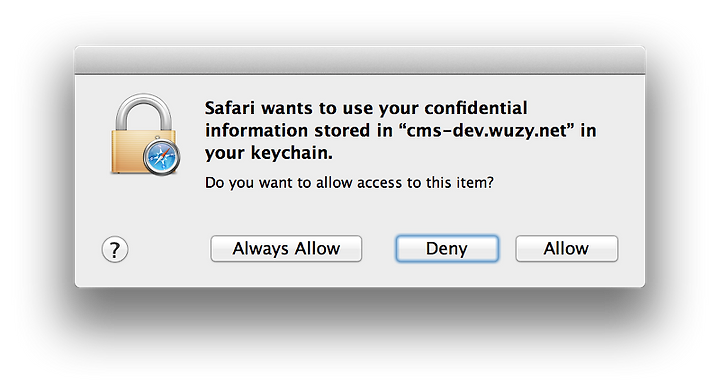720x391 pixels.
Task: Click the "Do you want to allow access" question
Action: tap(349, 183)
